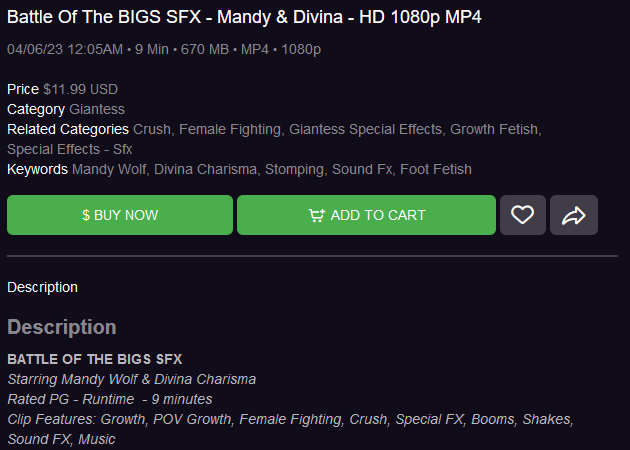Click the clip title heading

(245, 17)
